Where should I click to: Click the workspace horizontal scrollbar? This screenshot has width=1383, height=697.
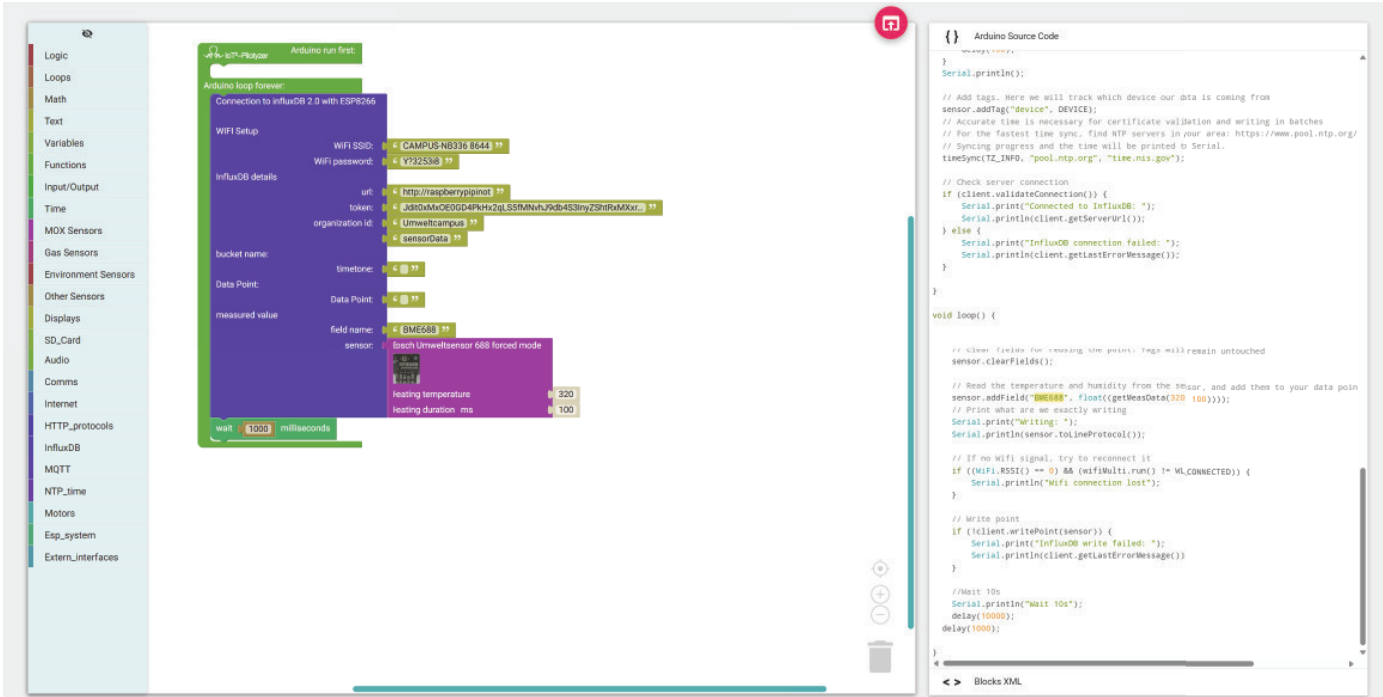[589, 688]
